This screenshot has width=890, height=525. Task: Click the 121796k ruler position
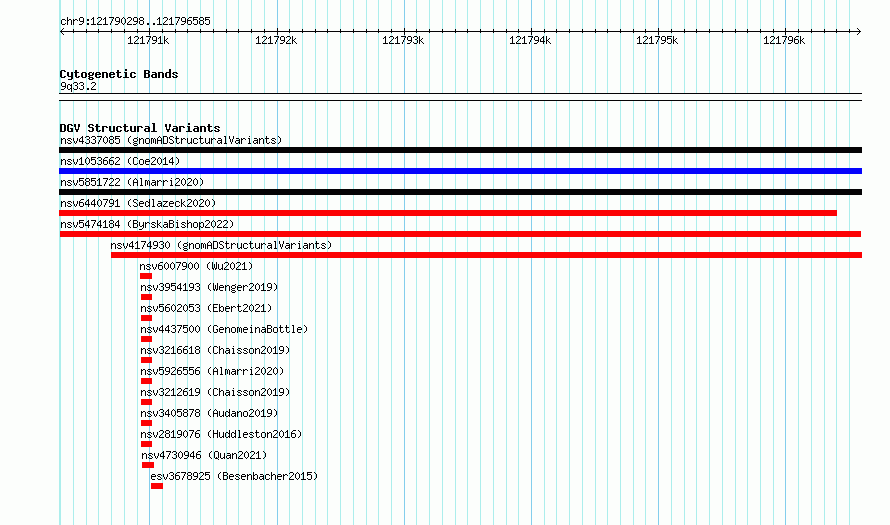[x=784, y=40]
